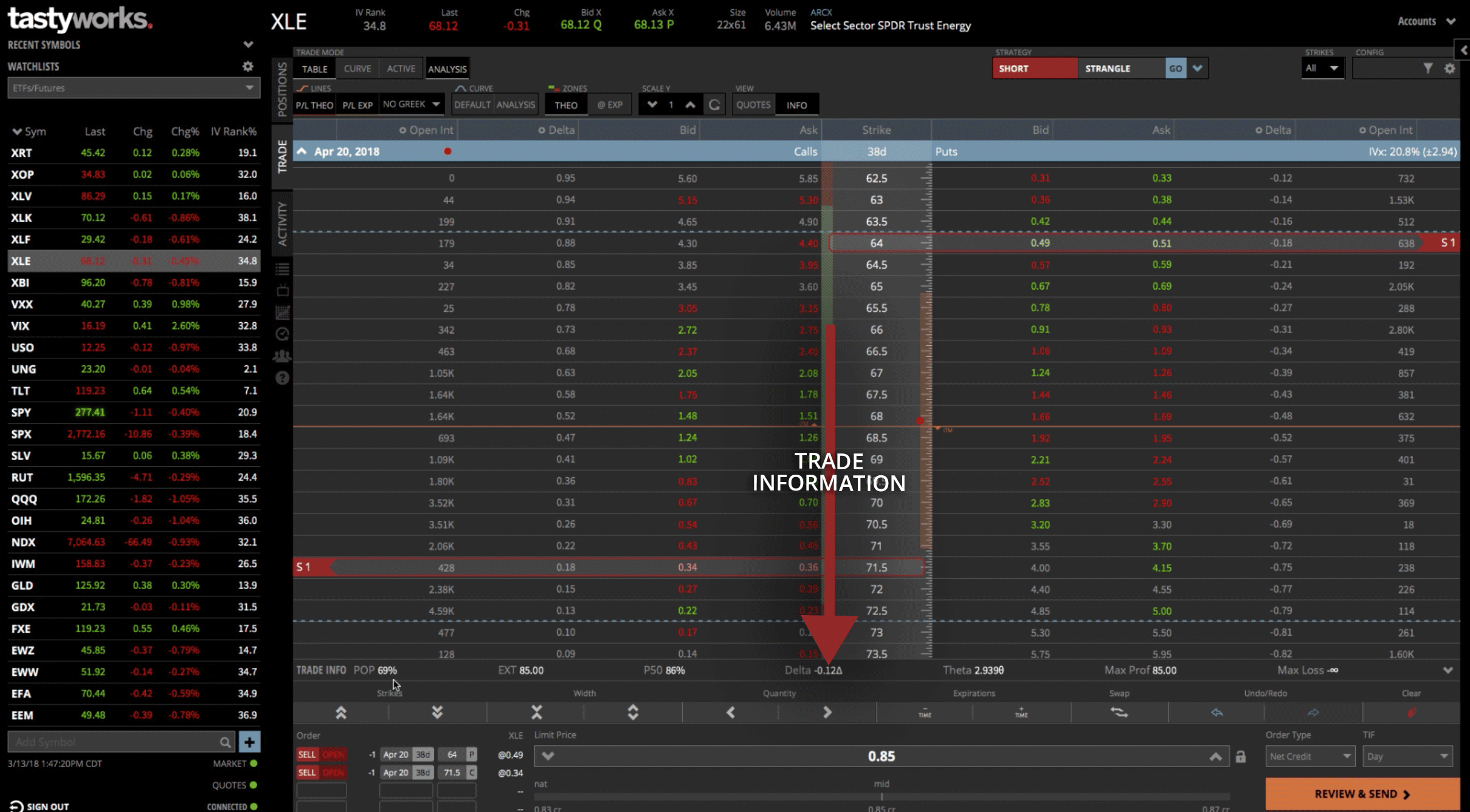Image resolution: width=1470 pixels, height=812 pixels.
Task: Open the grid chart sidebar icon
Action: pyautogui.click(x=283, y=312)
